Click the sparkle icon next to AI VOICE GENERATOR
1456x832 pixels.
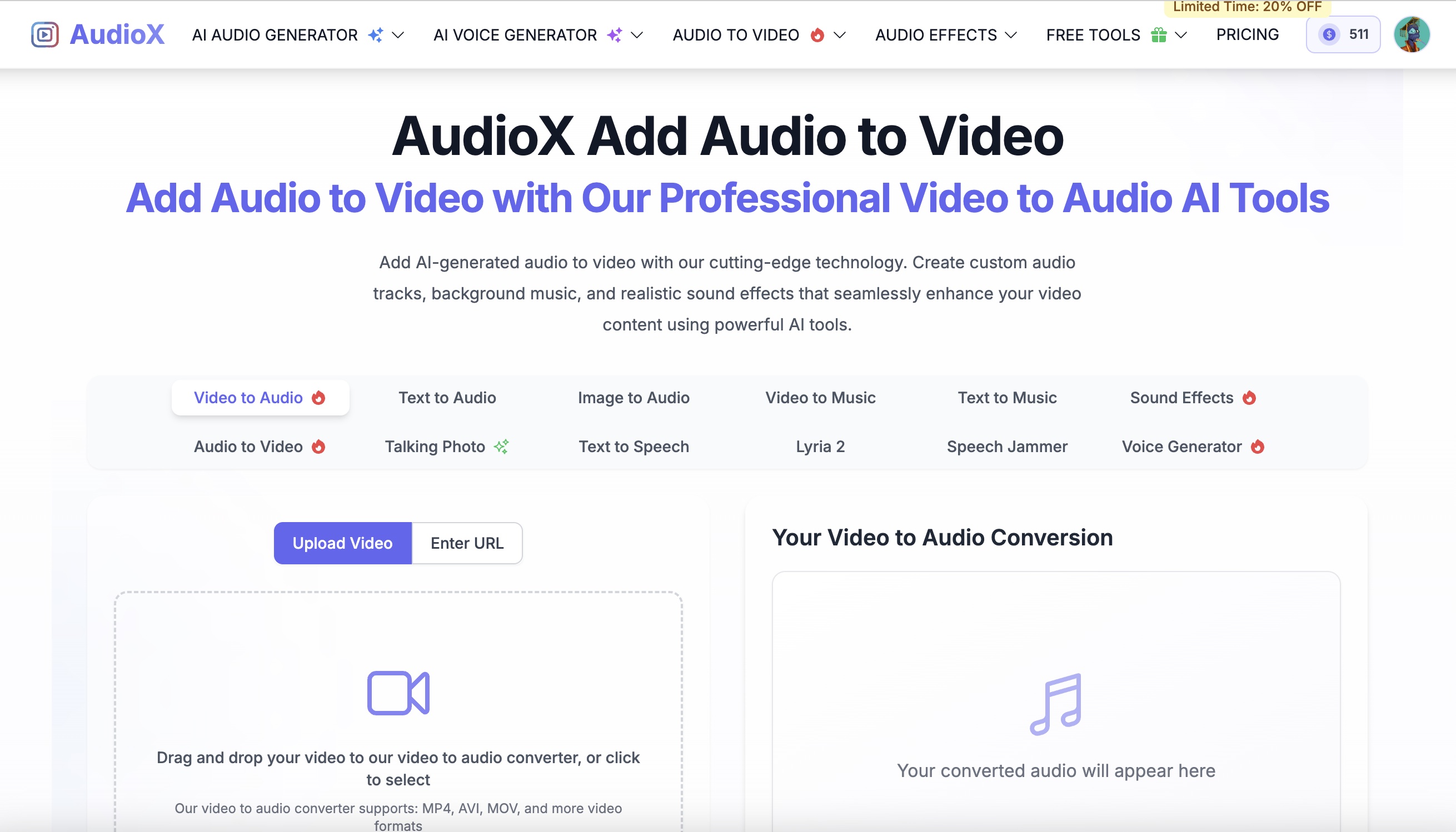614,35
